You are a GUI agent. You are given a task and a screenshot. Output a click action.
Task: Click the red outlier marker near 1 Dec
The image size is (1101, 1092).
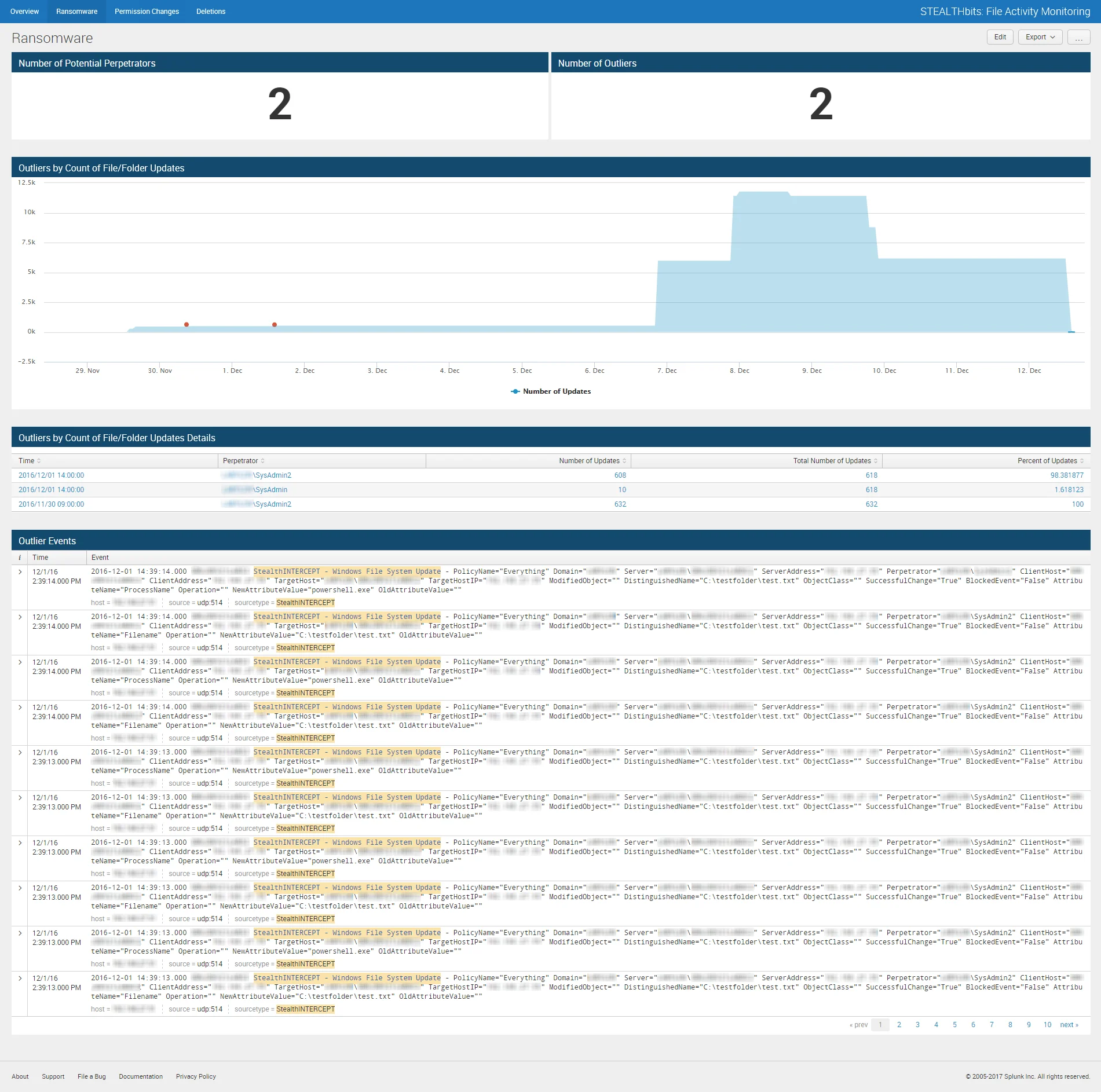275,325
